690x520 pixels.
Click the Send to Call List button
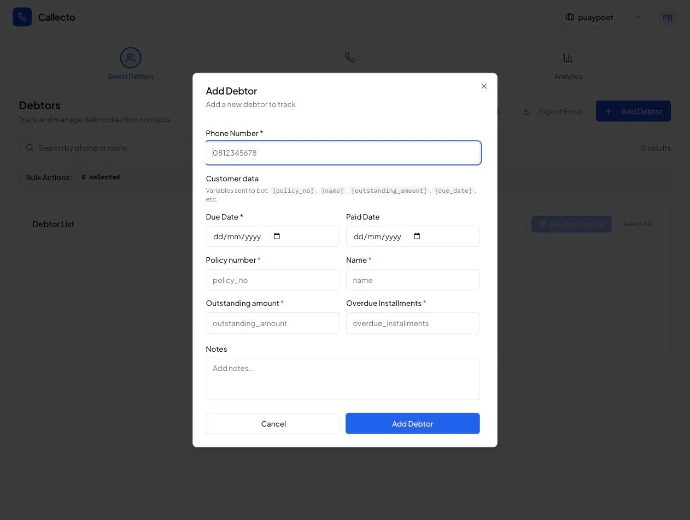pyautogui.click(x=571, y=224)
